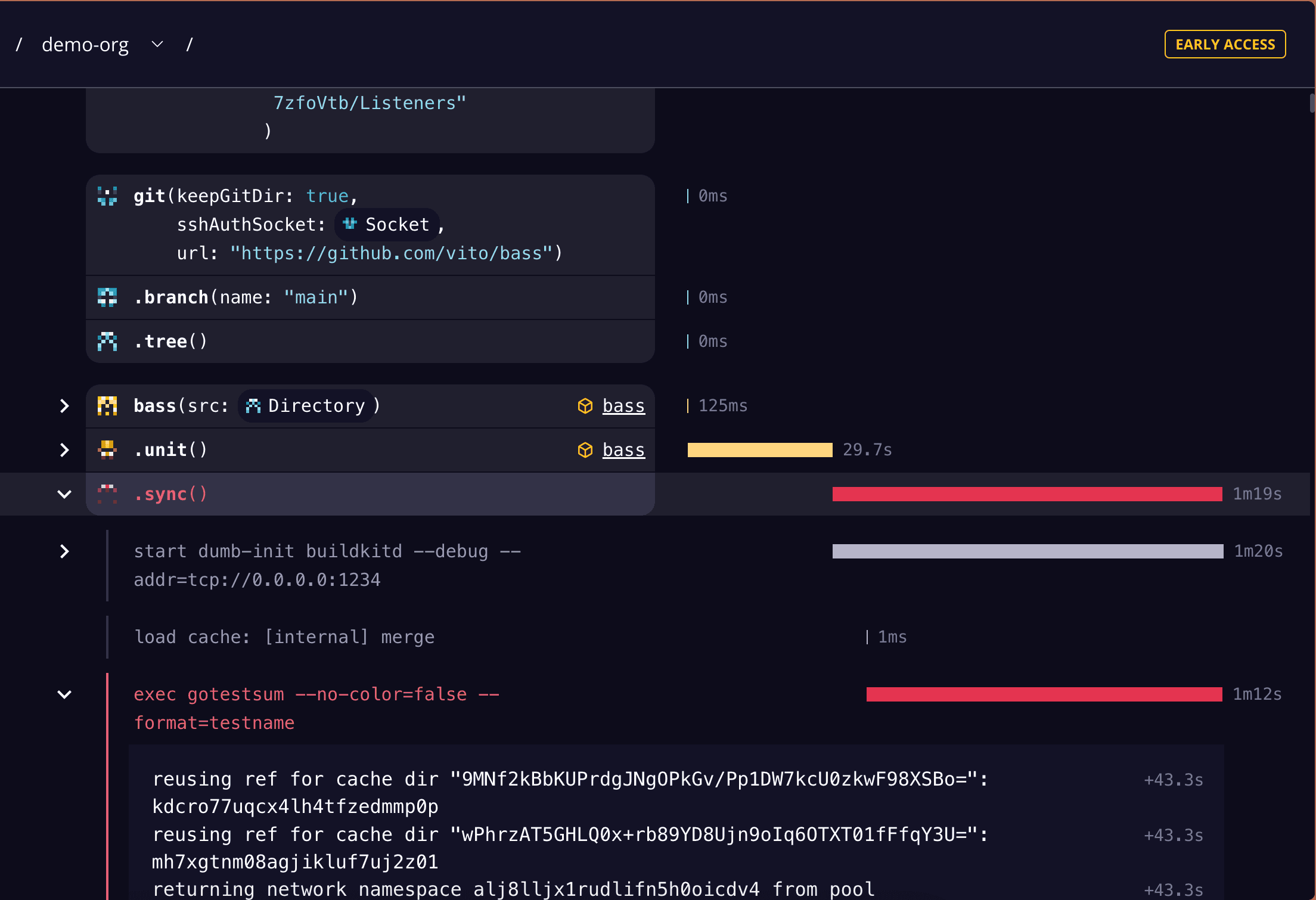Click the sprite icon beside .unit()
Screen dimensions: 1316x900
[x=107, y=449]
